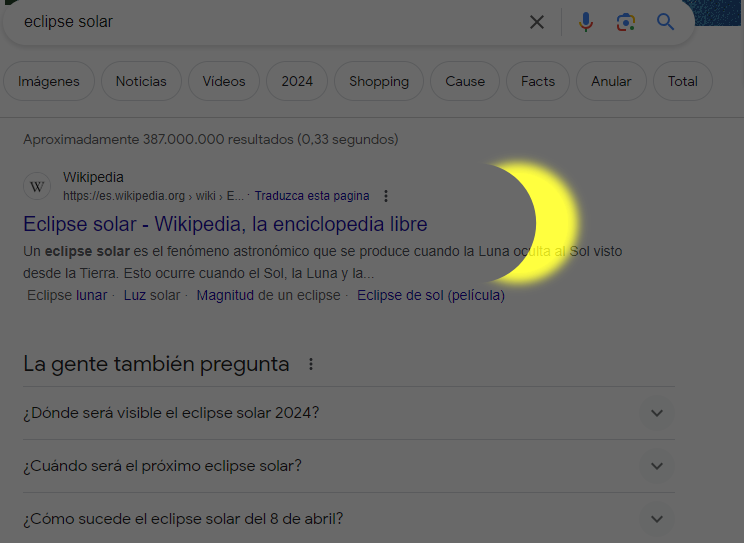This screenshot has height=543, width=744.
Task: Click the Wikipedia W favicon
Action: pos(37,186)
